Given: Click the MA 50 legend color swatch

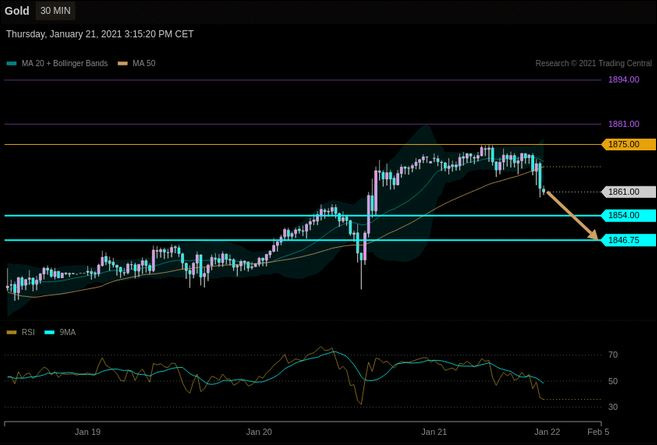Looking at the screenshot, I should (x=122, y=64).
